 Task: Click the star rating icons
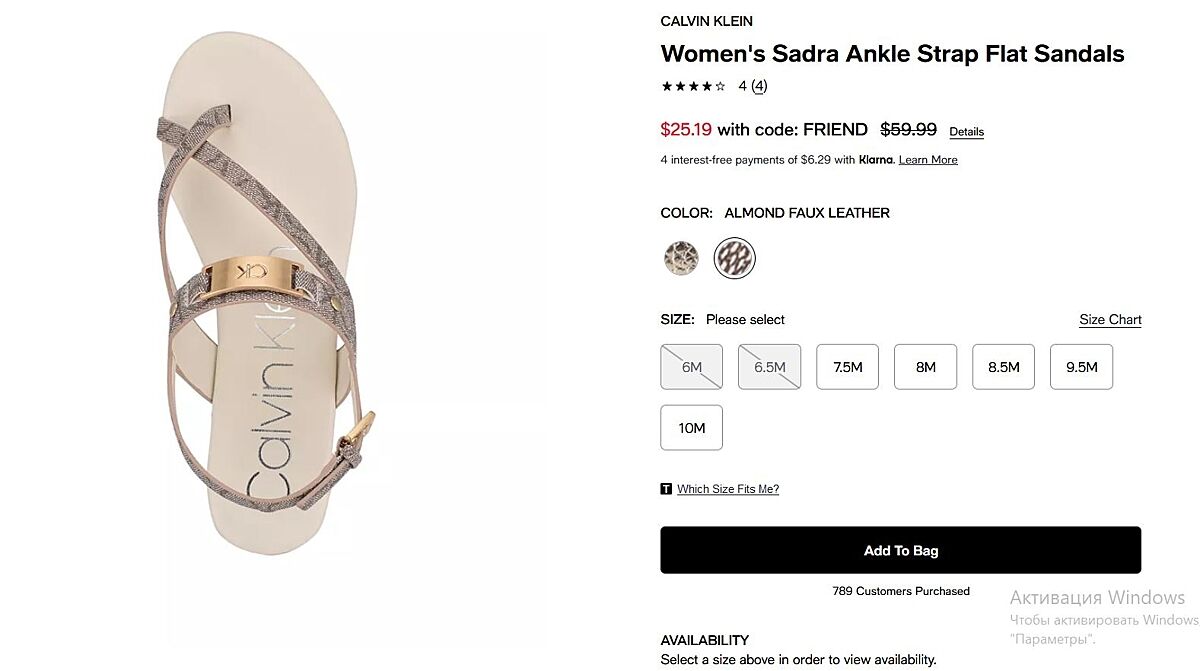pyautogui.click(x=693, y=86)
